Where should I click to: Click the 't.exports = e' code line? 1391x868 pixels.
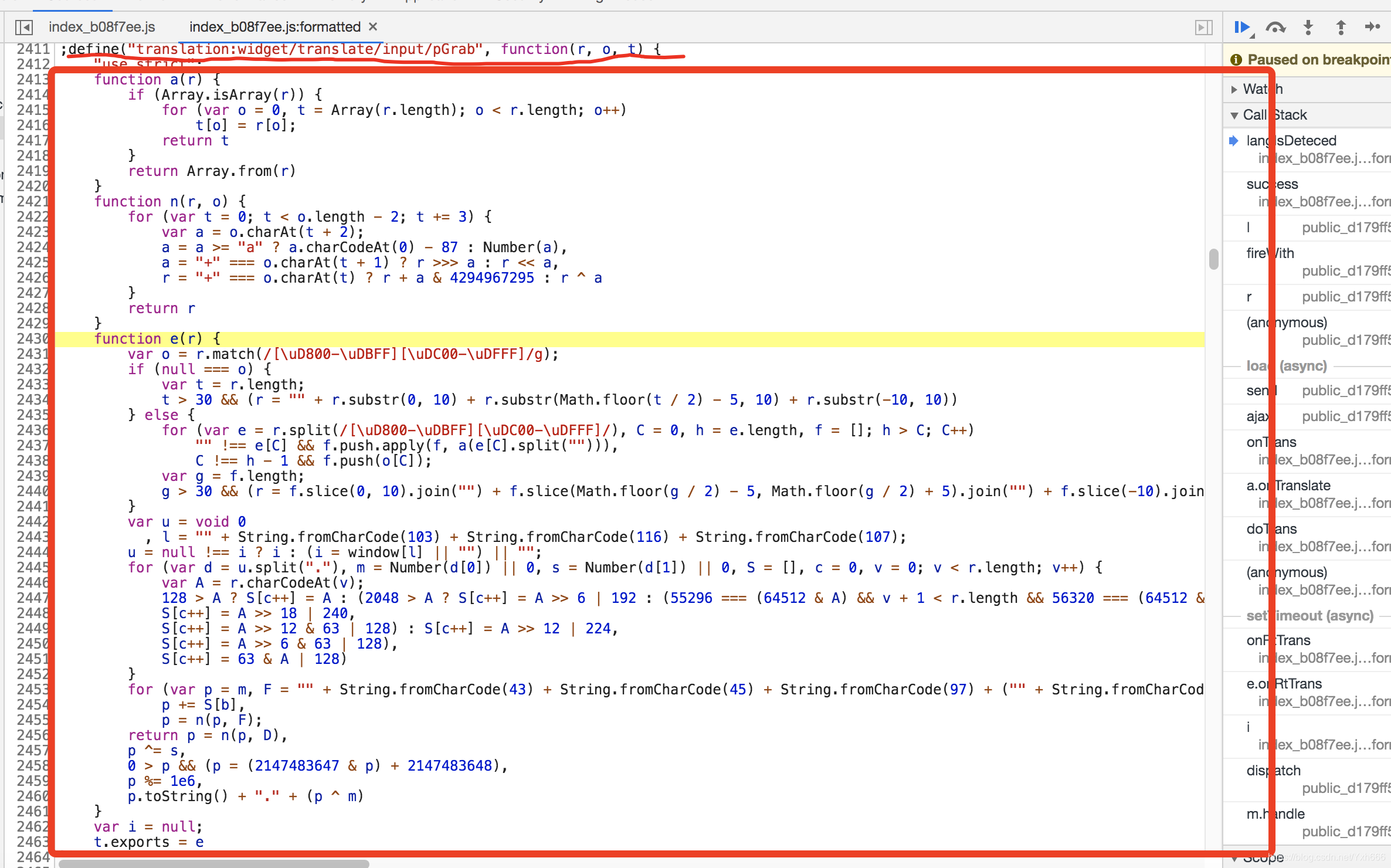149,842
